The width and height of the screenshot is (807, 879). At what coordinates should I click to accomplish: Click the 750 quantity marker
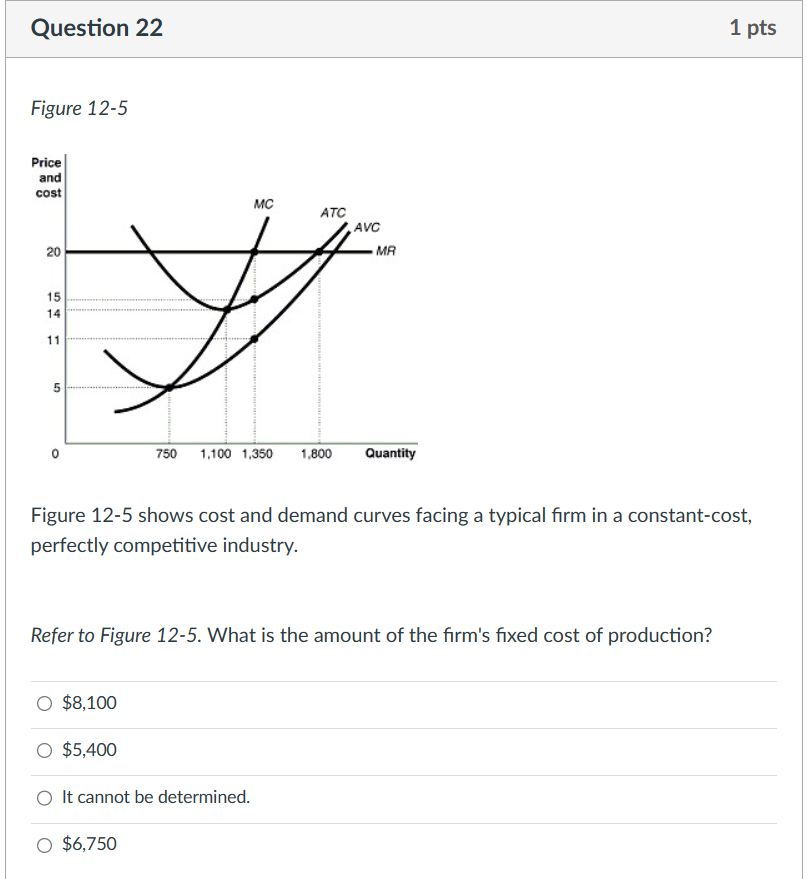coord(167,453)
